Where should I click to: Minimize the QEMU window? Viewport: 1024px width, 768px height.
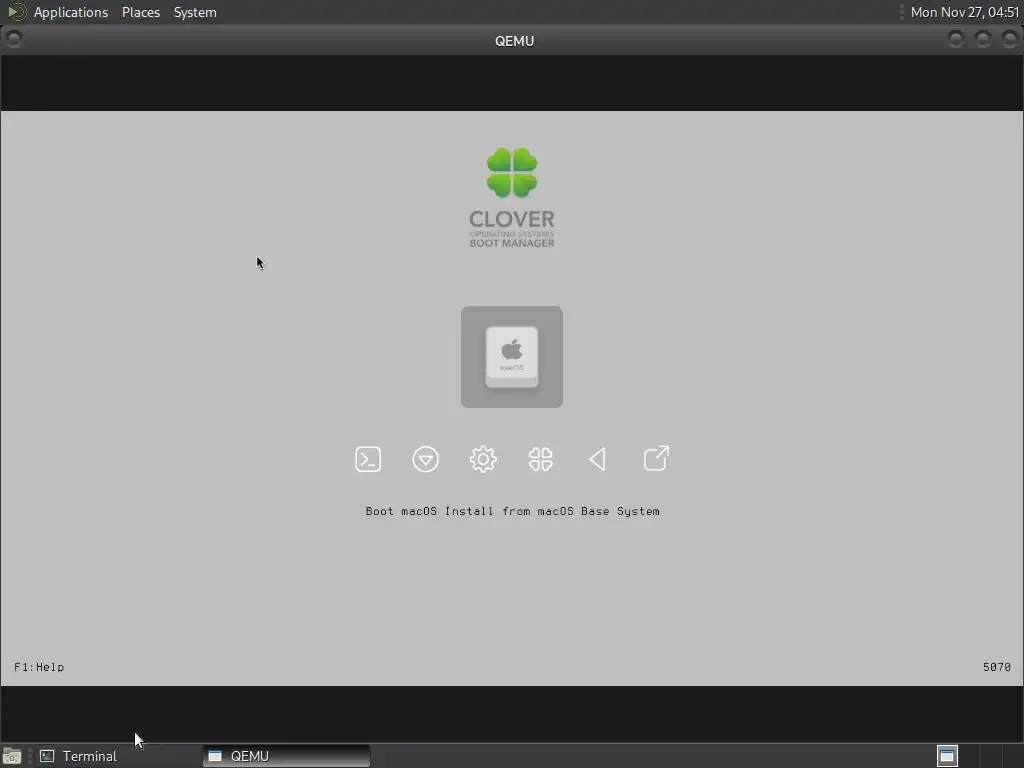[956, 39]
